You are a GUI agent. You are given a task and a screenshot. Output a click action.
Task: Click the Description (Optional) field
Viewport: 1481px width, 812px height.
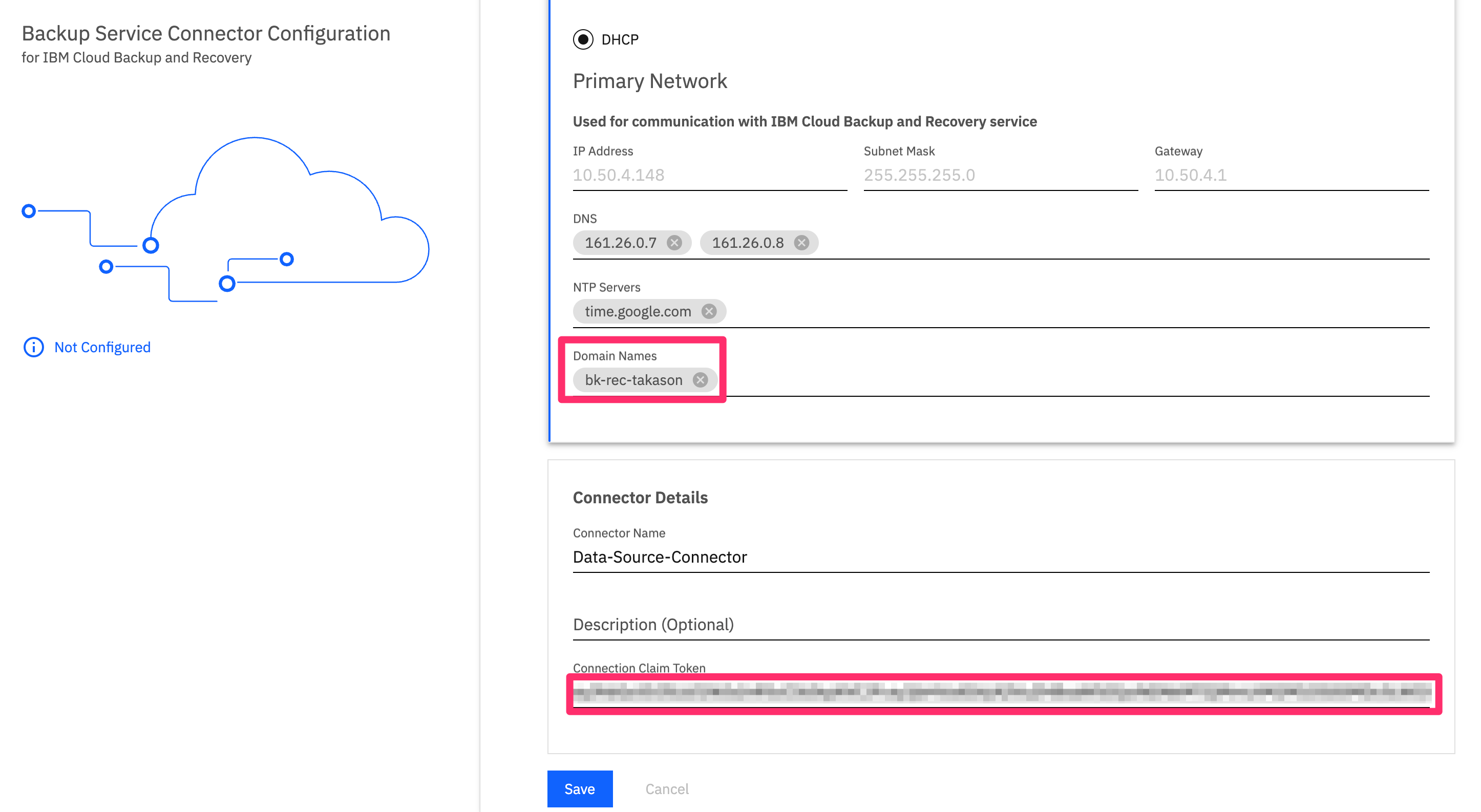click(x=1000, y=625)
